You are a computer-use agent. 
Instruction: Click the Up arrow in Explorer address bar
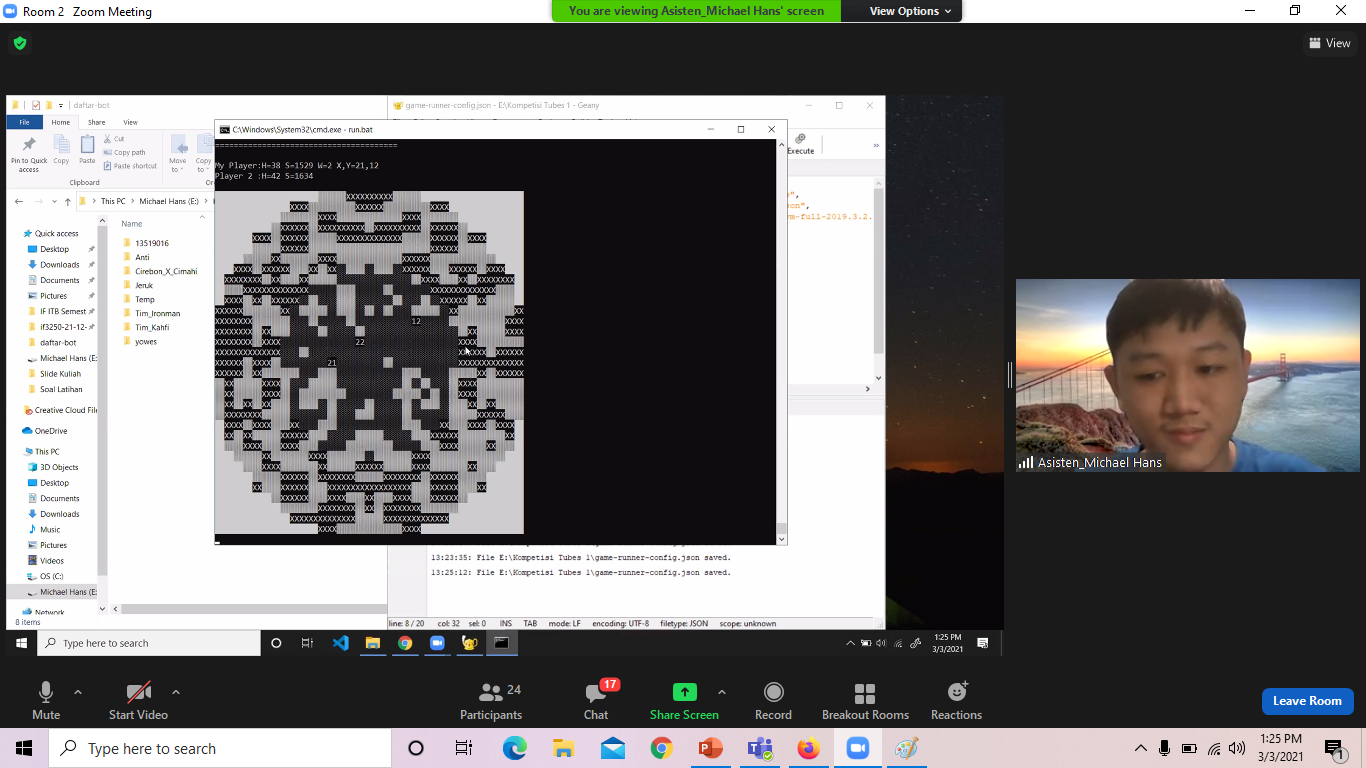pos(67,201)
